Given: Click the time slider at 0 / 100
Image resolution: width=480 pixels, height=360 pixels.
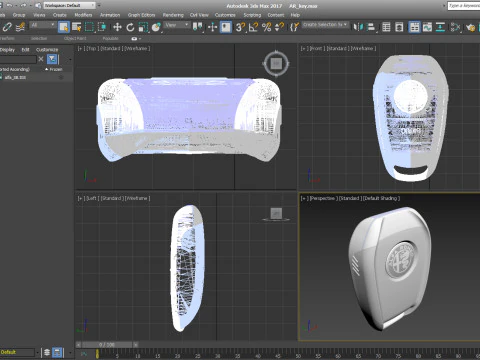Looking at the screenshot, I should (107, 345).
